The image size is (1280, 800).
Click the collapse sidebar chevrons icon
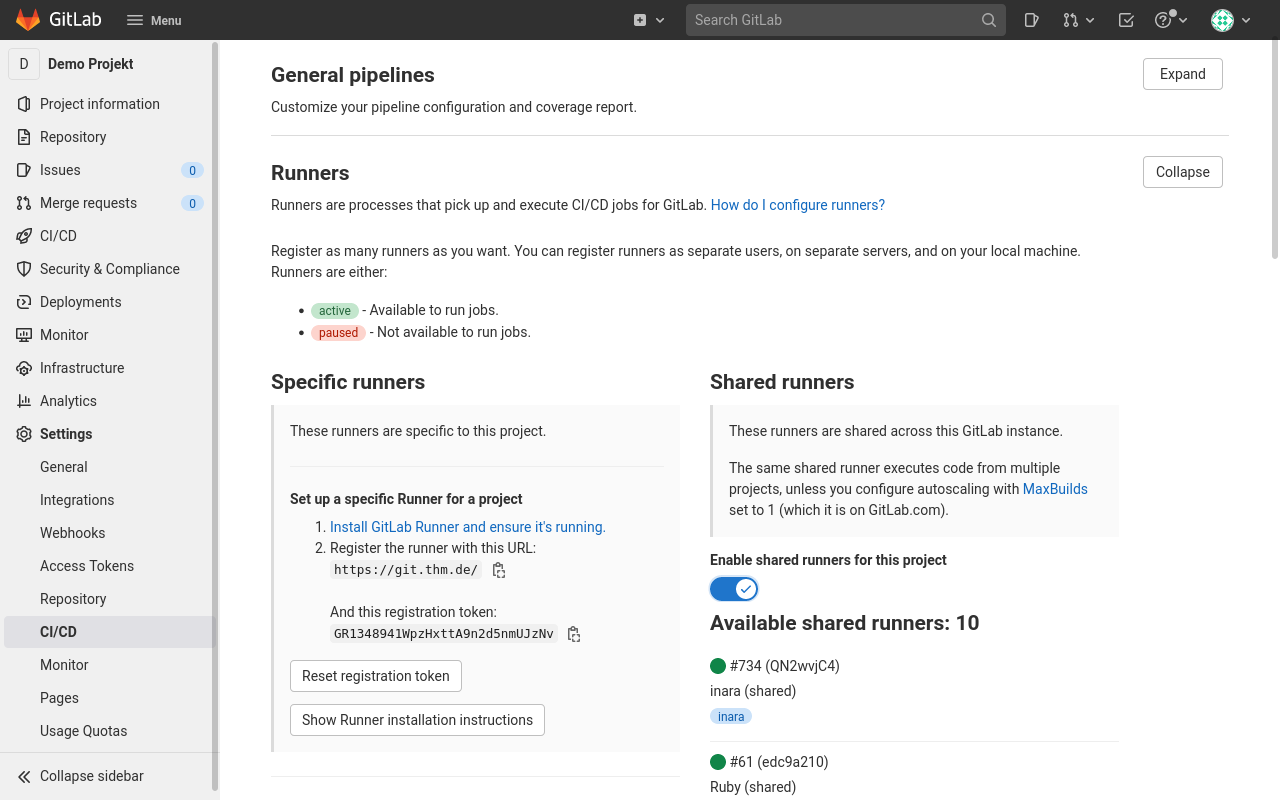[24, 776]
